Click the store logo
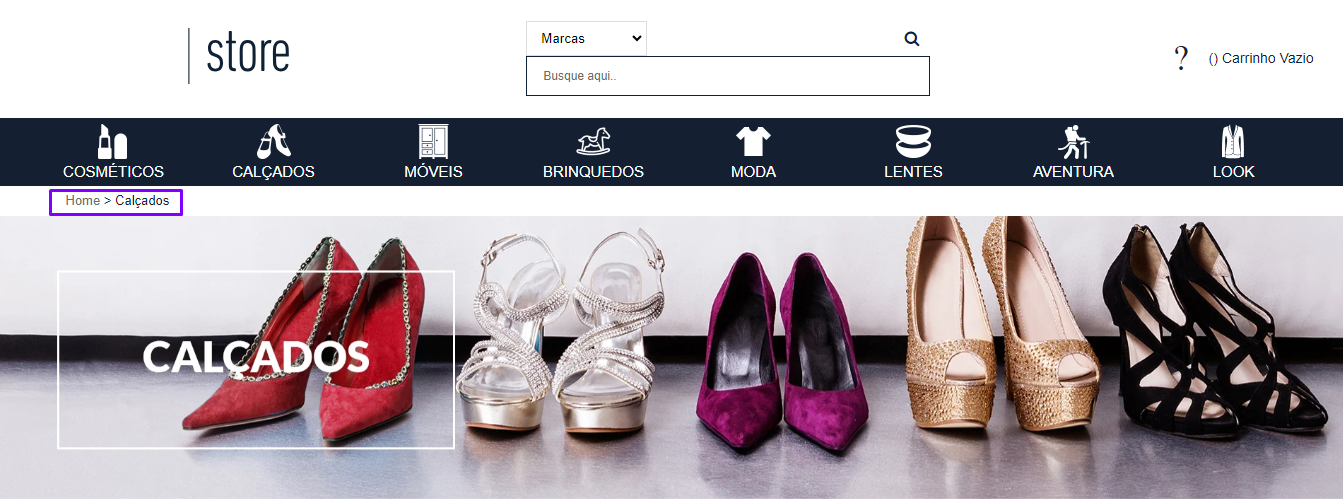Screen dimensions: 1343x499 239,56
